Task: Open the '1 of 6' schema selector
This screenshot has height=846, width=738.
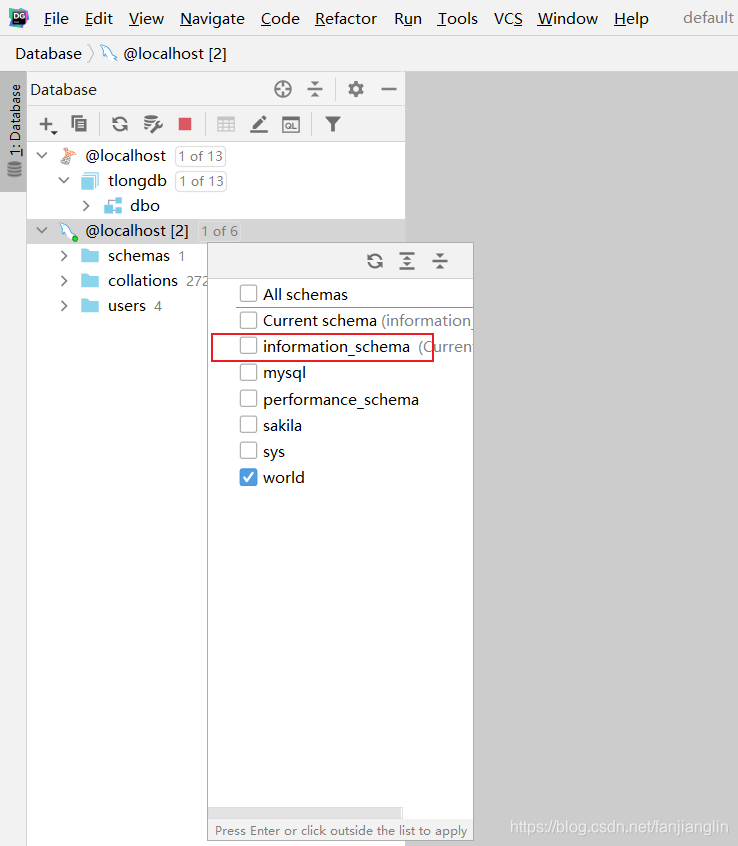Action: (x=219, y=231)
